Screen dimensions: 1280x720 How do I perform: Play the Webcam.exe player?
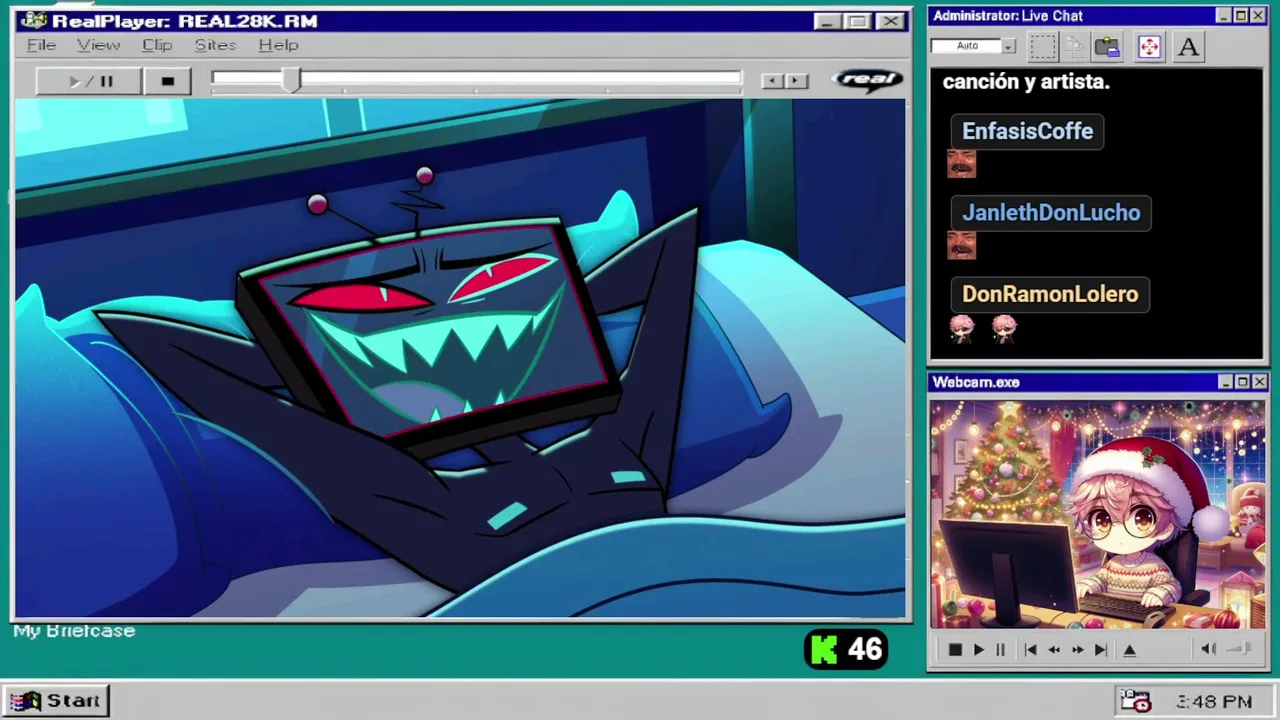point(978,650)
